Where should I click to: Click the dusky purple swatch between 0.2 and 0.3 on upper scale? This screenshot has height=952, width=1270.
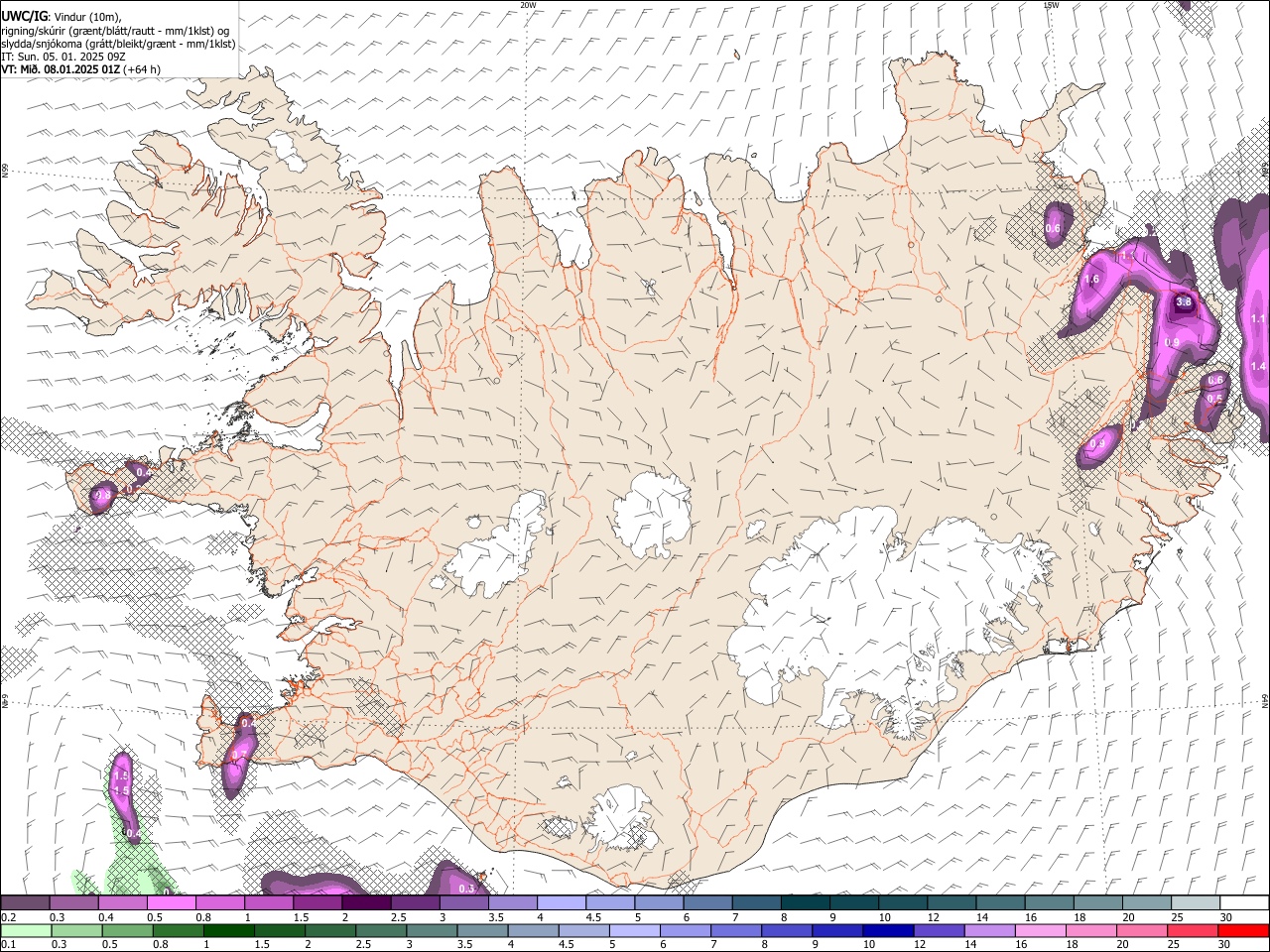(25, 902)
